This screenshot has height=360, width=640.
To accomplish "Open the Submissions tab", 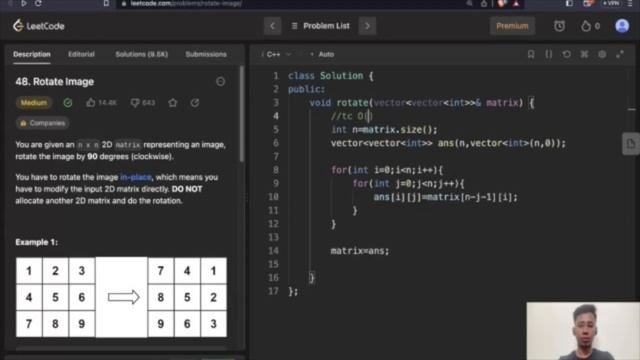I will click(206, 54).
